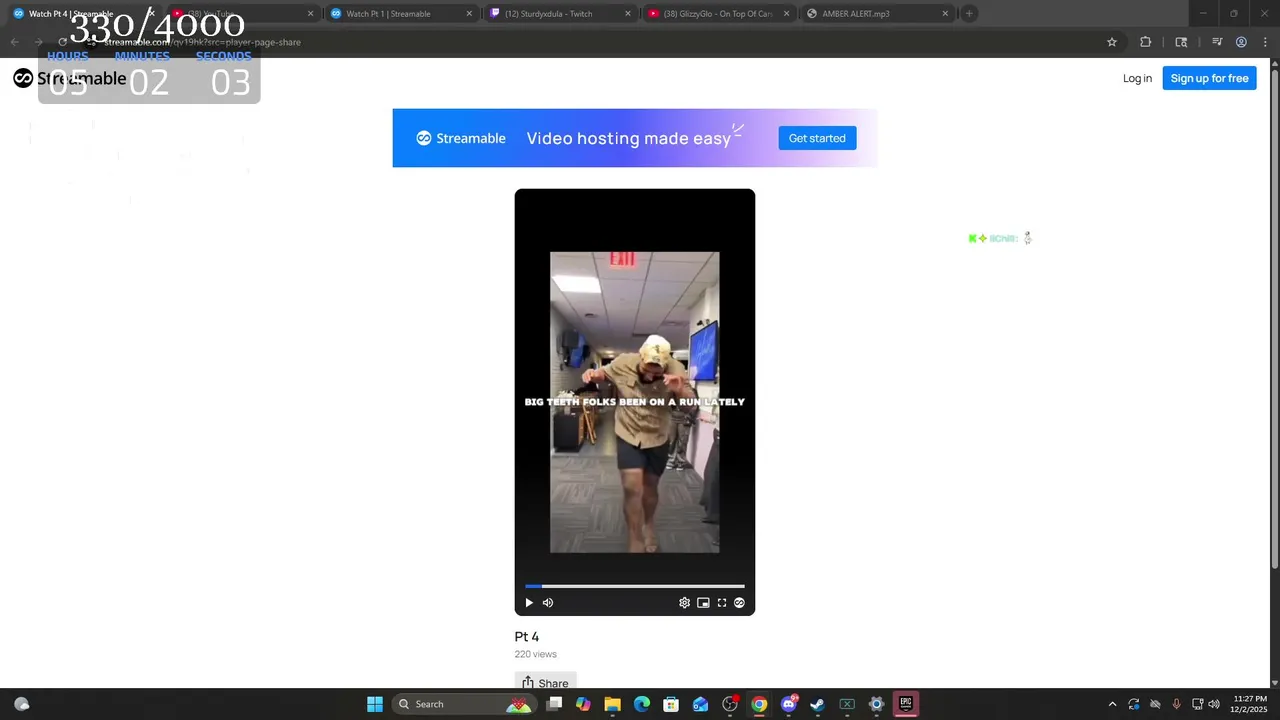Image resolution: width=1280 pixels, height=720 pixels.
Task: Open Steam from the taskbar
Action: point(817,704)
